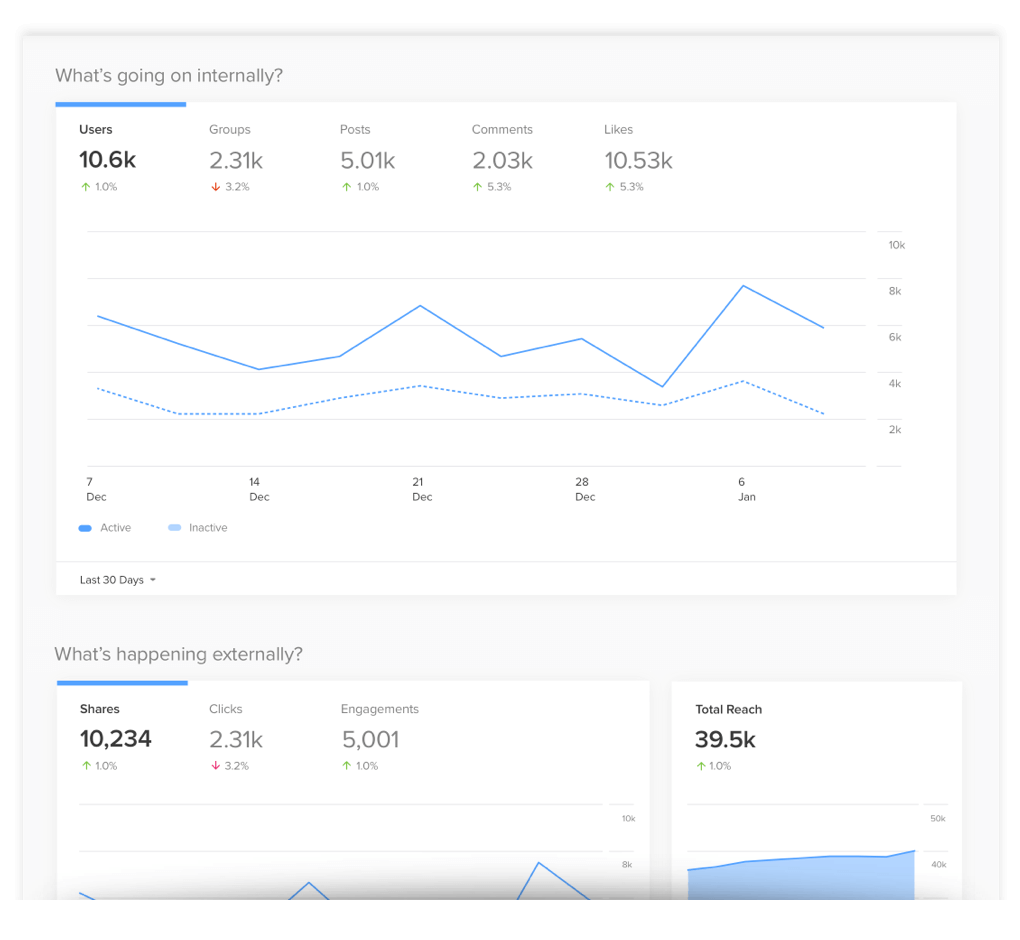Click the 10.6k Users value
This screenshot has height=940, width=1020.
click(x=107, y=159)
